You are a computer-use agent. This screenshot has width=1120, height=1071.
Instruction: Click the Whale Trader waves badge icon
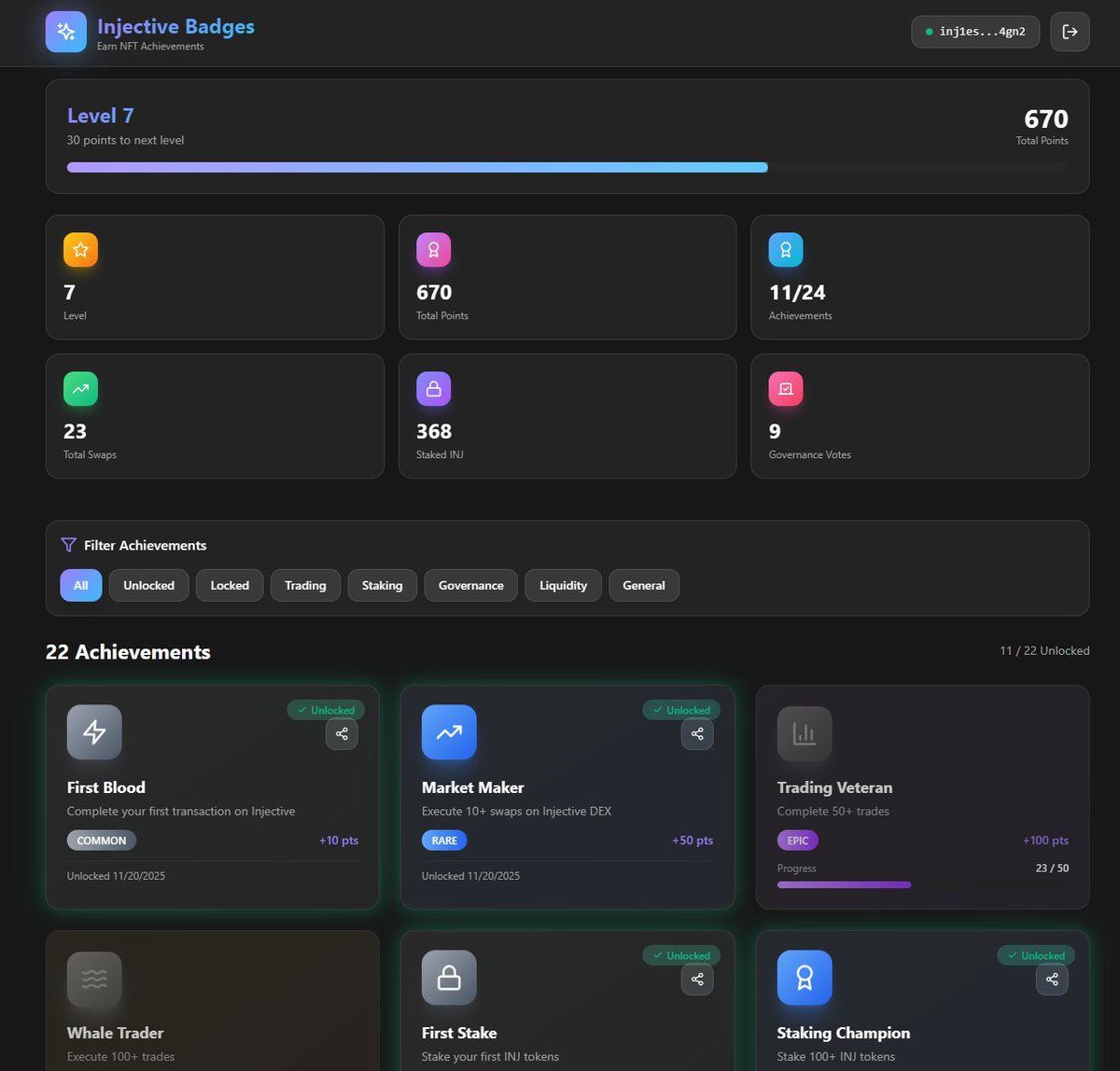point(94,979)
